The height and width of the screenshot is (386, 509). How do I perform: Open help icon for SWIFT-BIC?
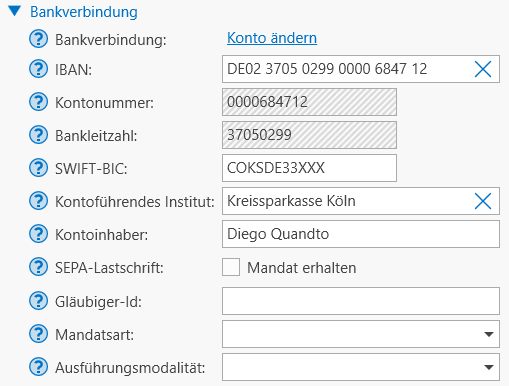(39, 168)
